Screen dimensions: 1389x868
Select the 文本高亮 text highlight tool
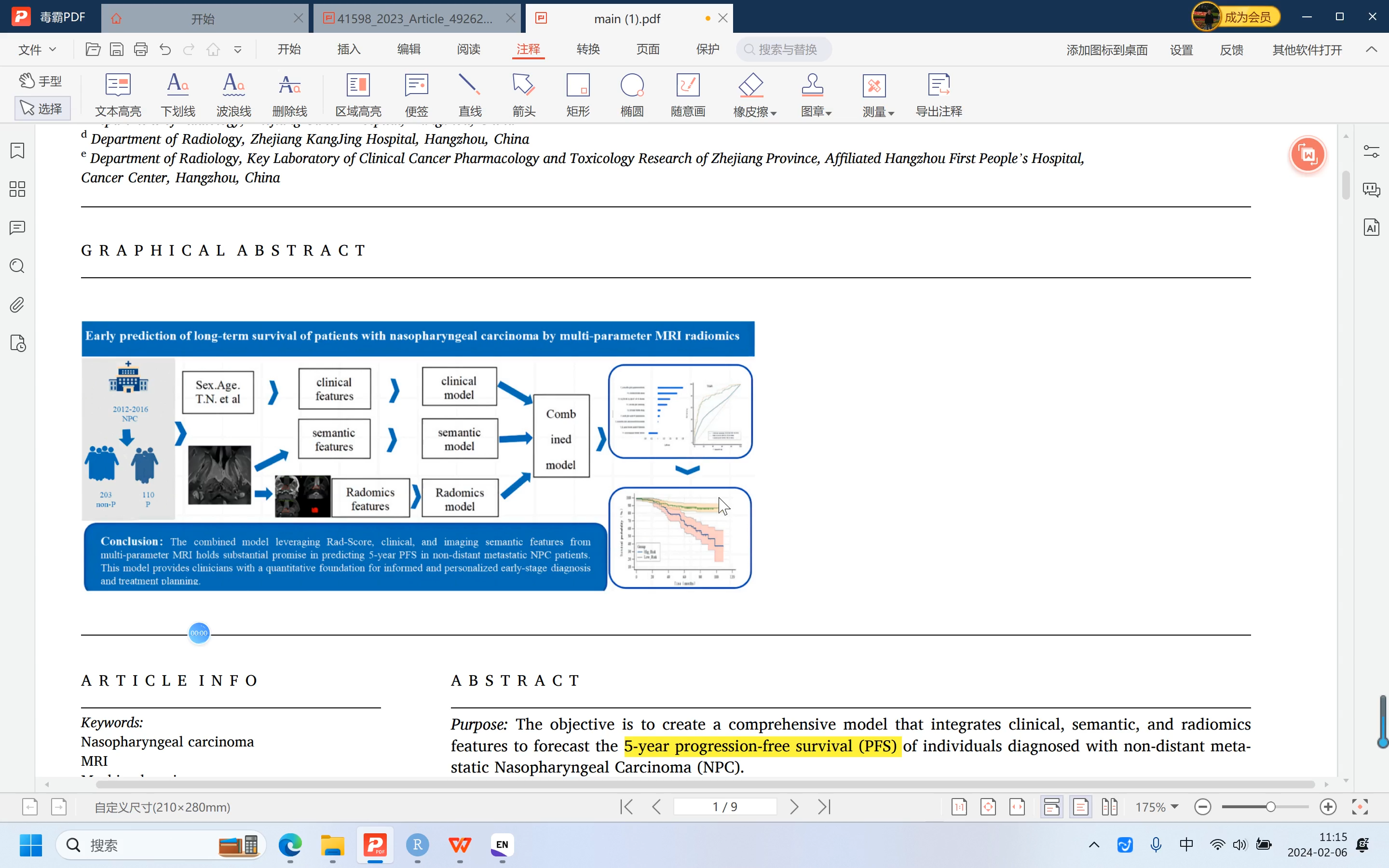point(118,95)
